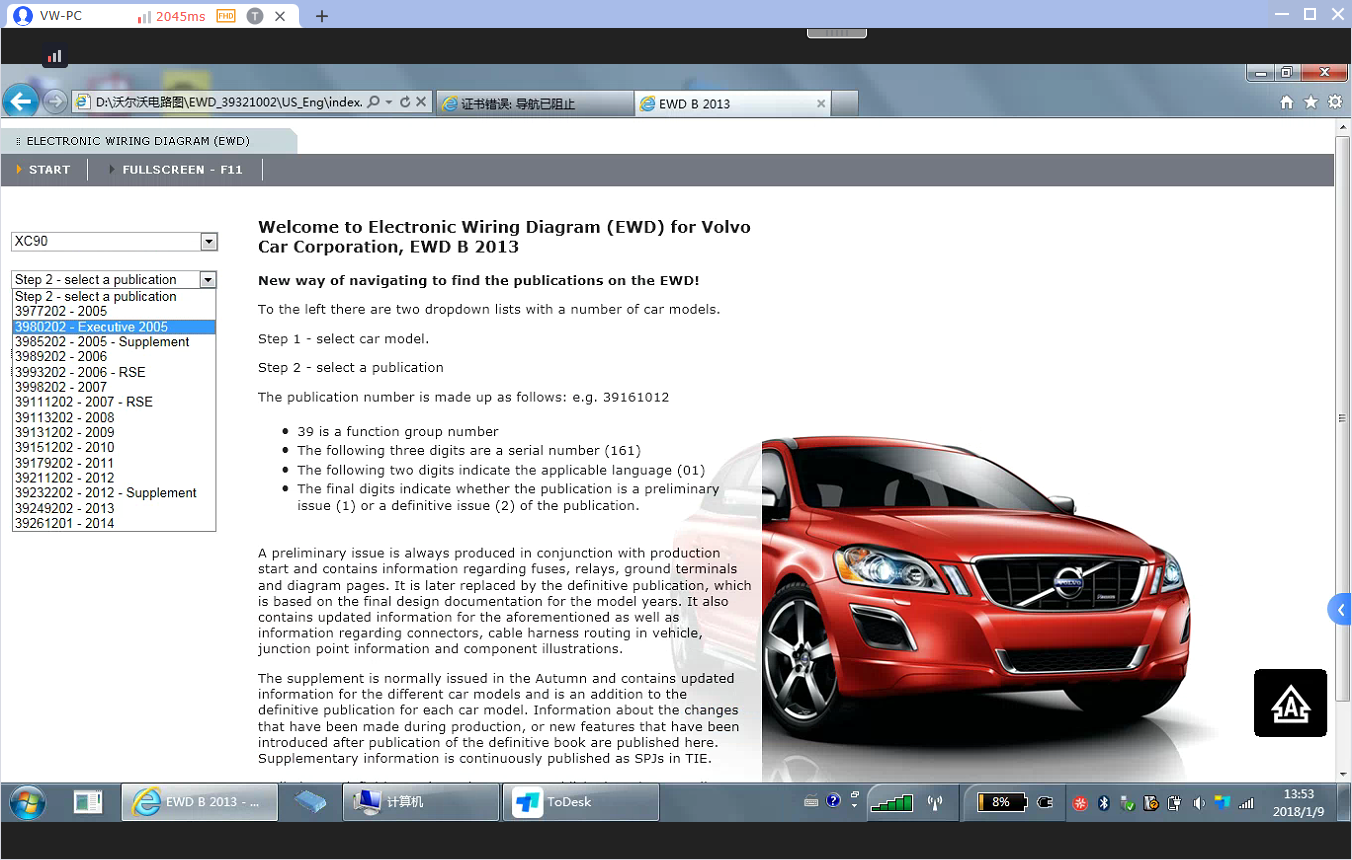Open the address bar history dropdown arrow

tap(389, 102)
